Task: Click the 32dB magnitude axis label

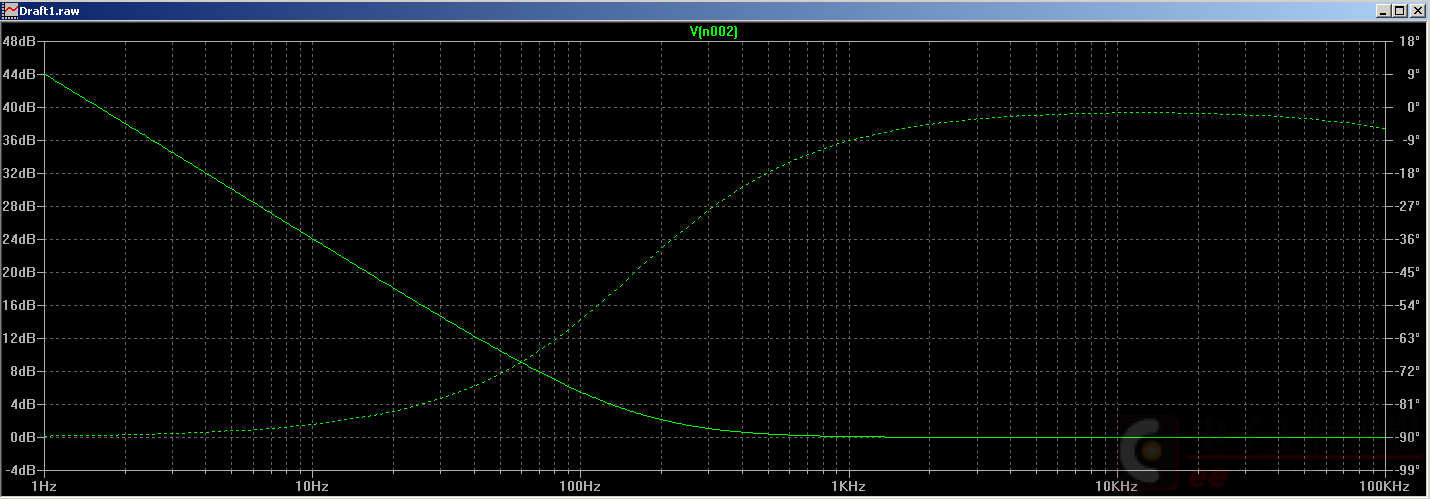Action: click(x=20, y=173)
